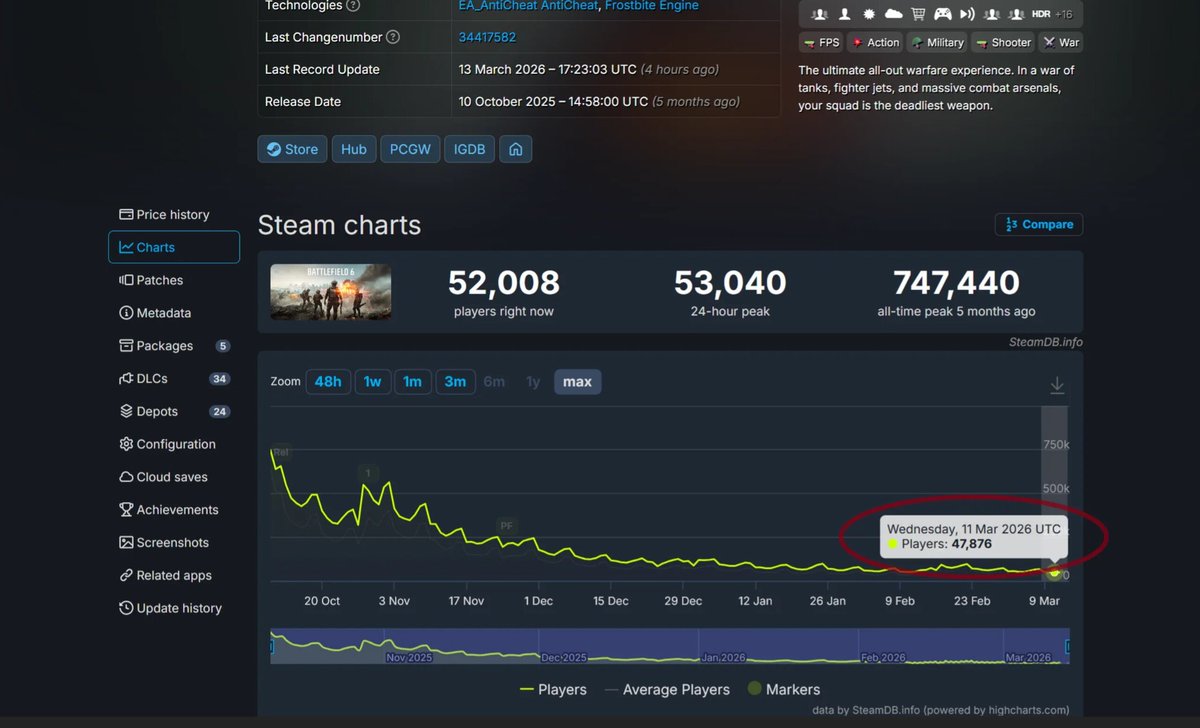
Task: Open the Depots section
Action: 157,411
